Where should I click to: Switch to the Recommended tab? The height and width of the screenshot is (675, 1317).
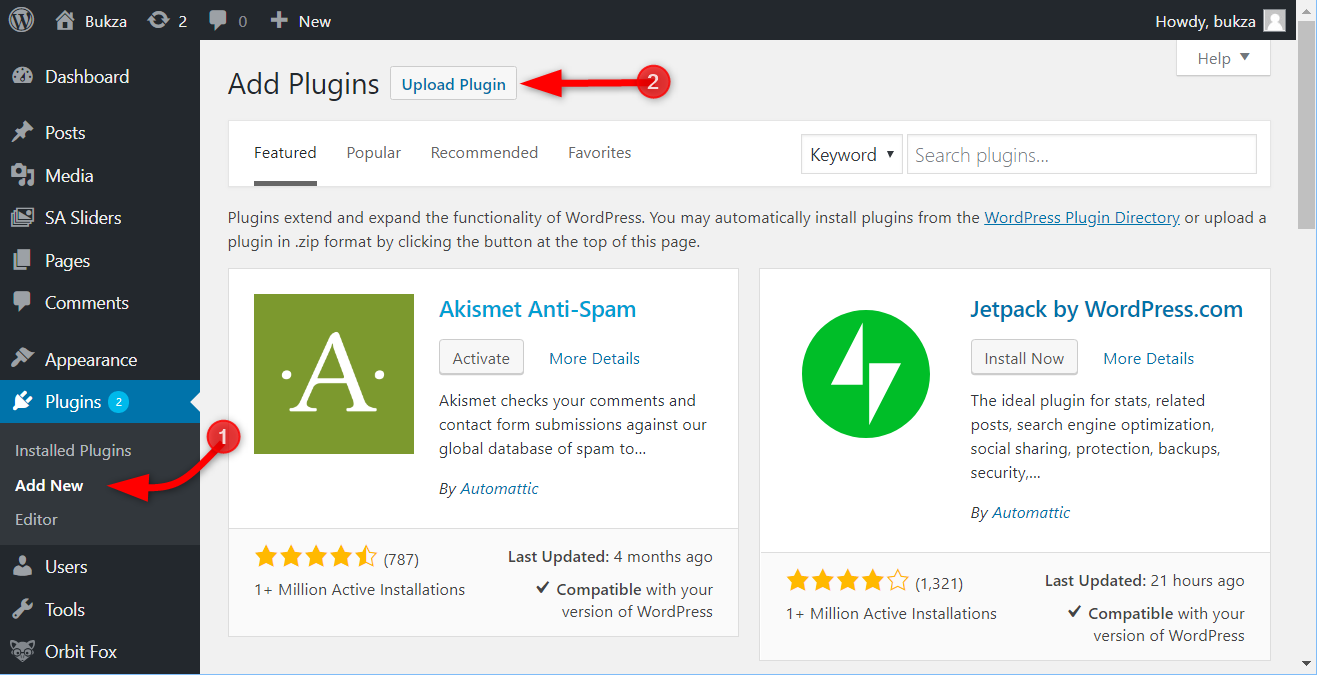[x=484, y=153]
